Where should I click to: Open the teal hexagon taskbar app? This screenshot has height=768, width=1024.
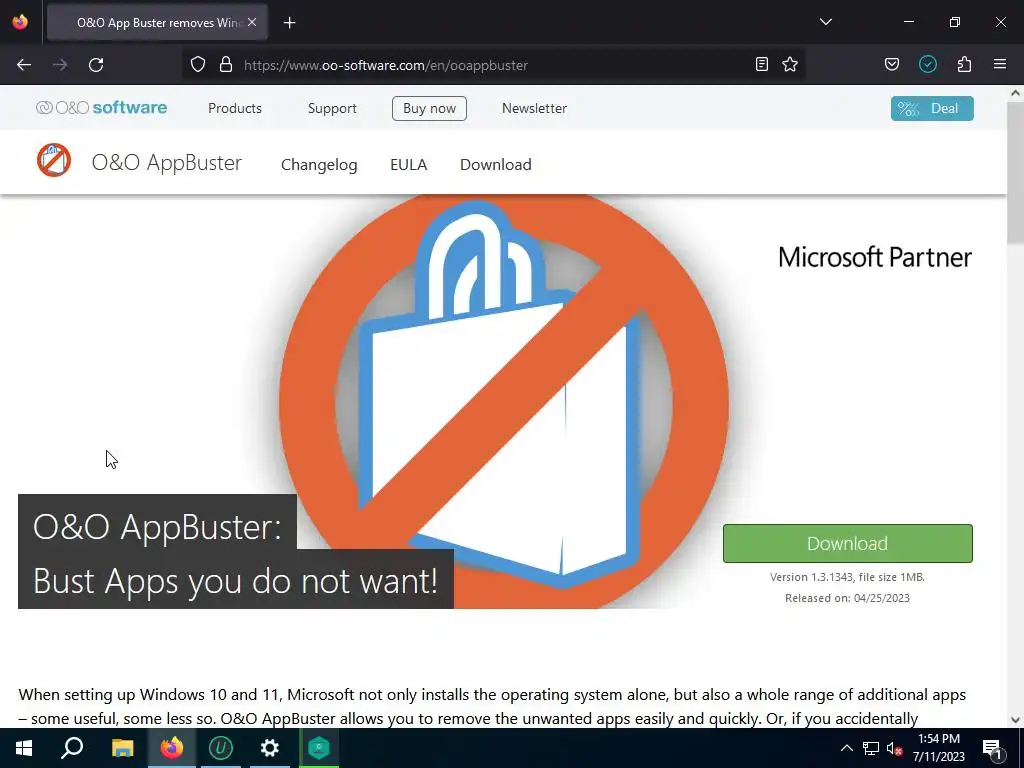(x=319, y=748)
